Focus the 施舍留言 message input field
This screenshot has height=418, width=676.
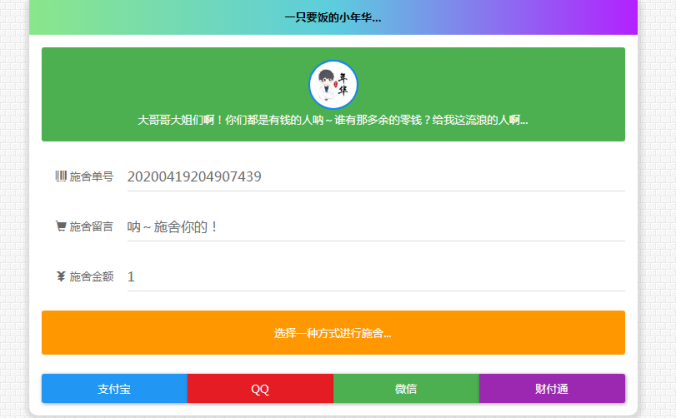tap(376, 227)
